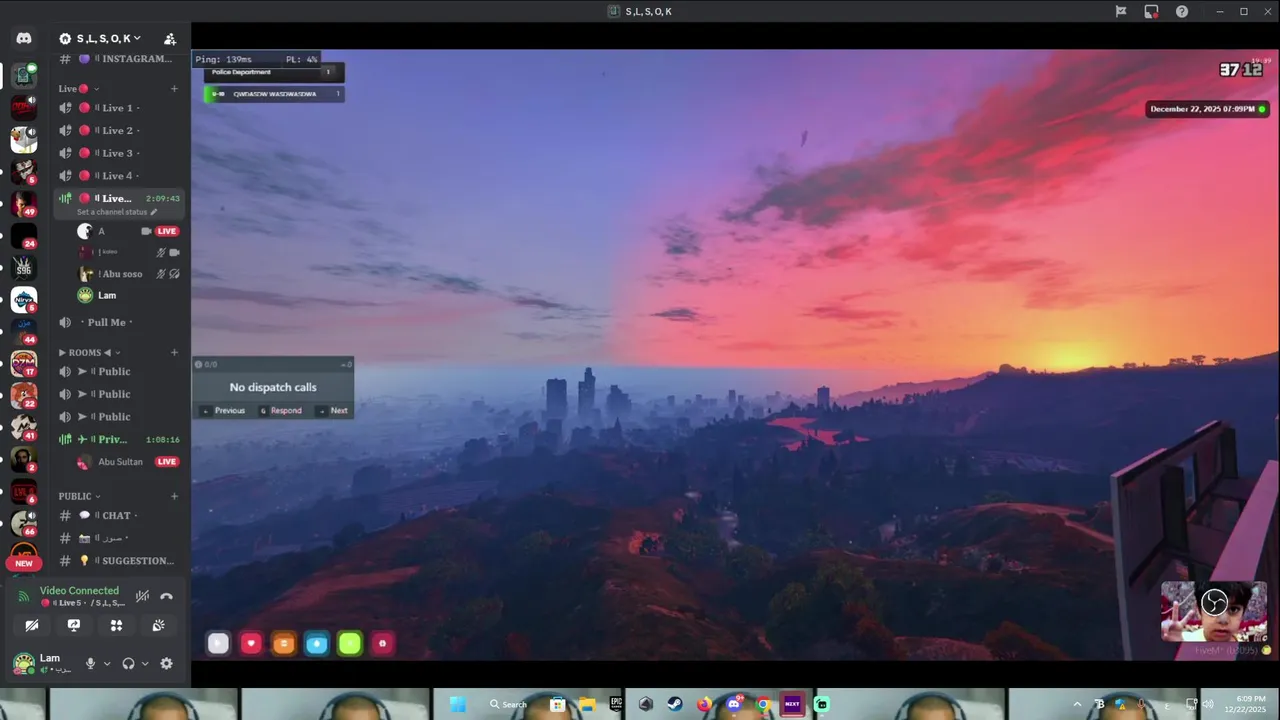
Task: Open server icon with badge 49
Action: [24, 203]
